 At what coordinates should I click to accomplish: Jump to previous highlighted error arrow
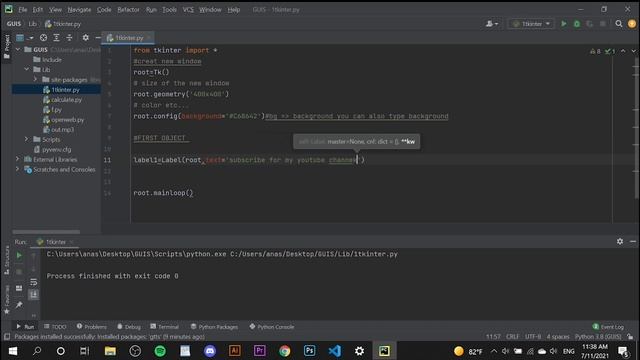click(x=623, y=51)
